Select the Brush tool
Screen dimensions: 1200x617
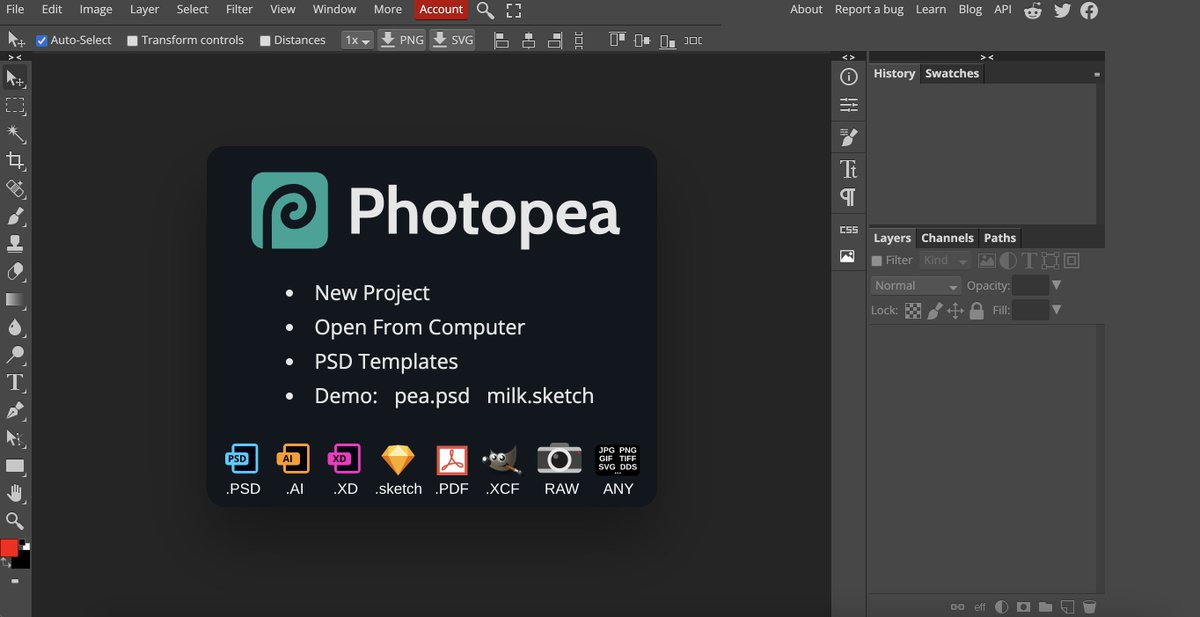tap(15, 216)
